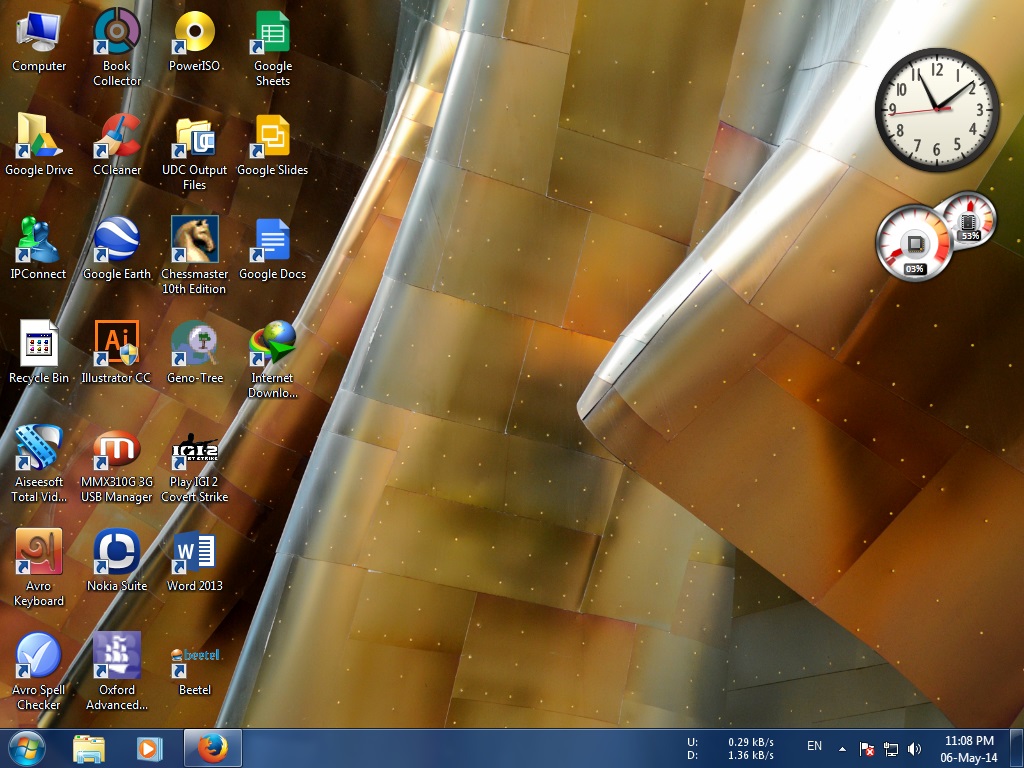Select the CCleaner desktop icon

(x=117, y=144)
